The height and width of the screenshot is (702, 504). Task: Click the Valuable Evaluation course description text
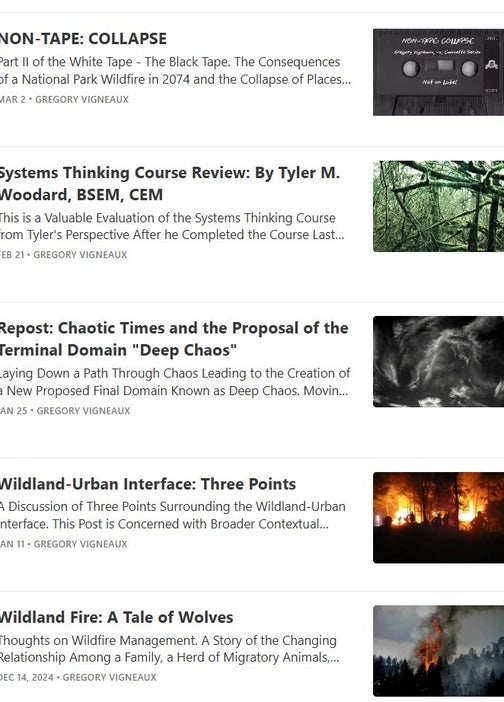coord(172,227)
